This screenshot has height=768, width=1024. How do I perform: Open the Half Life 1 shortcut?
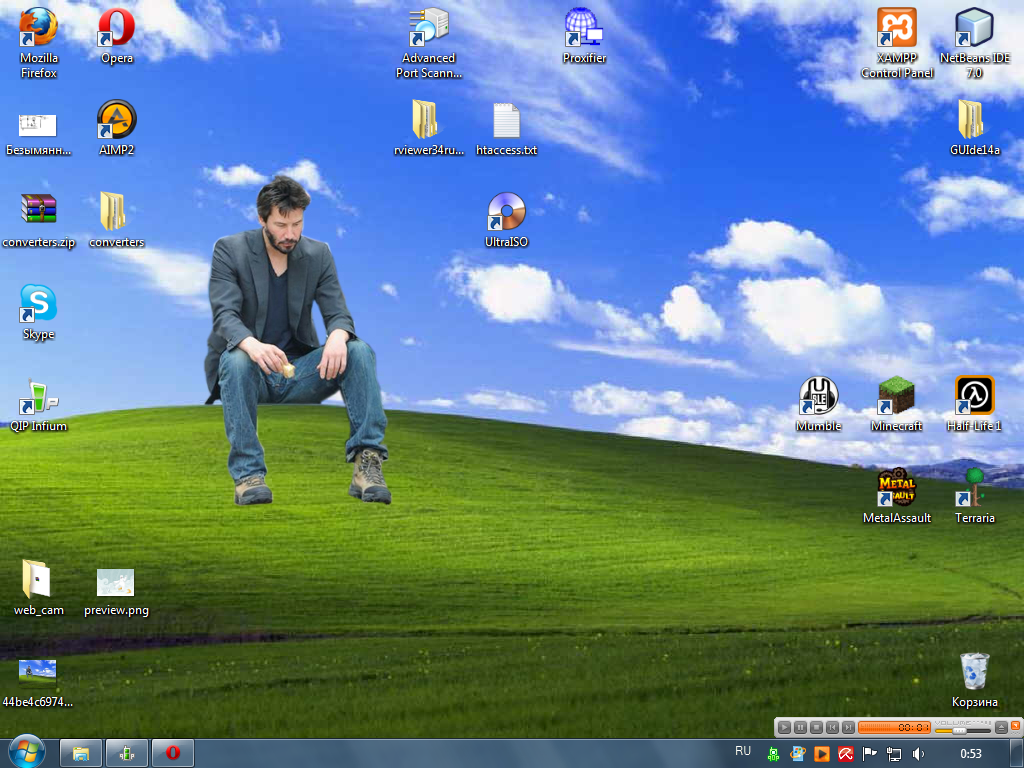(x=974, y=396)
